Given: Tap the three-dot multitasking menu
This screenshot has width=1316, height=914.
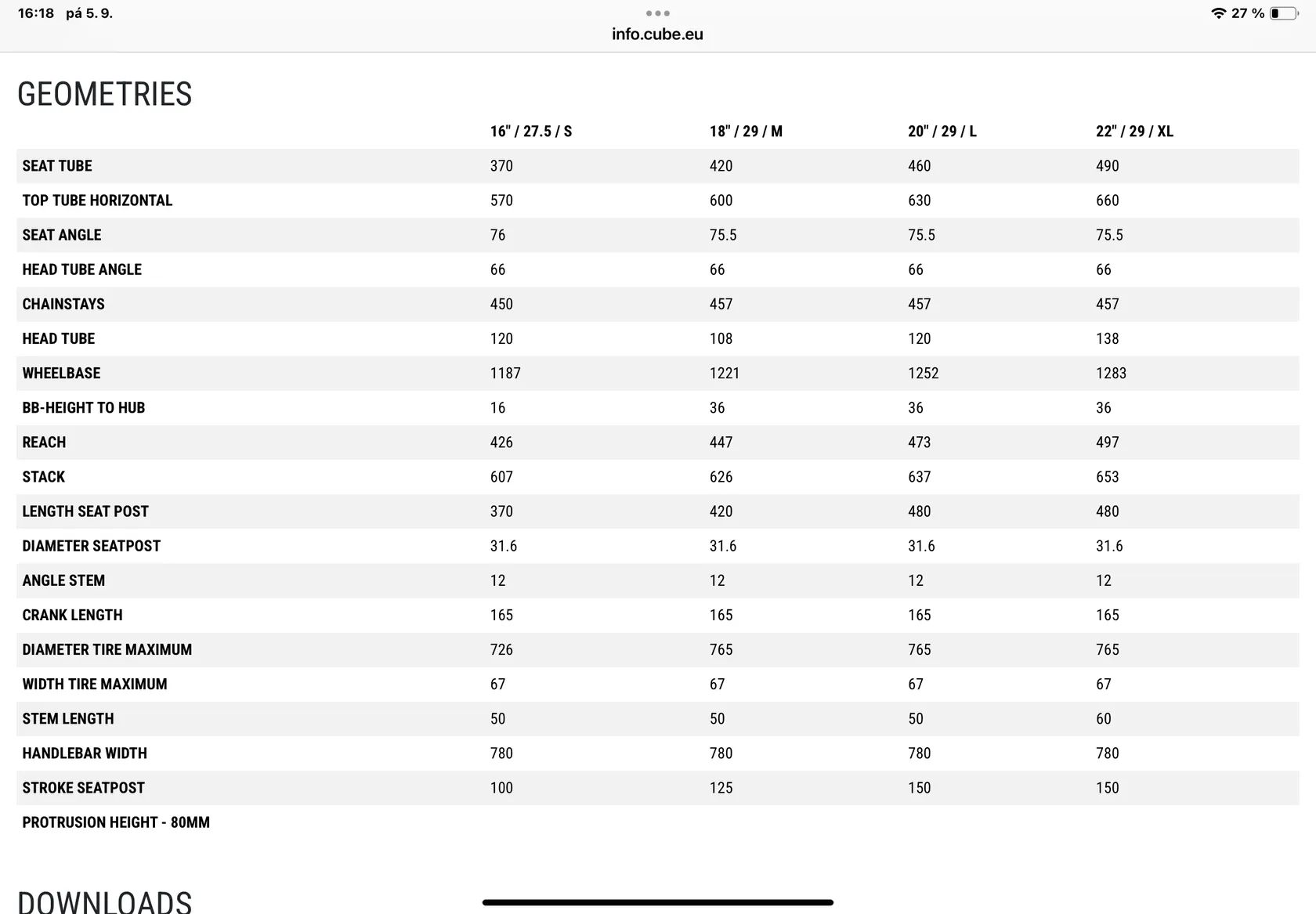Looking at the screenshot, I should point(657,13).
